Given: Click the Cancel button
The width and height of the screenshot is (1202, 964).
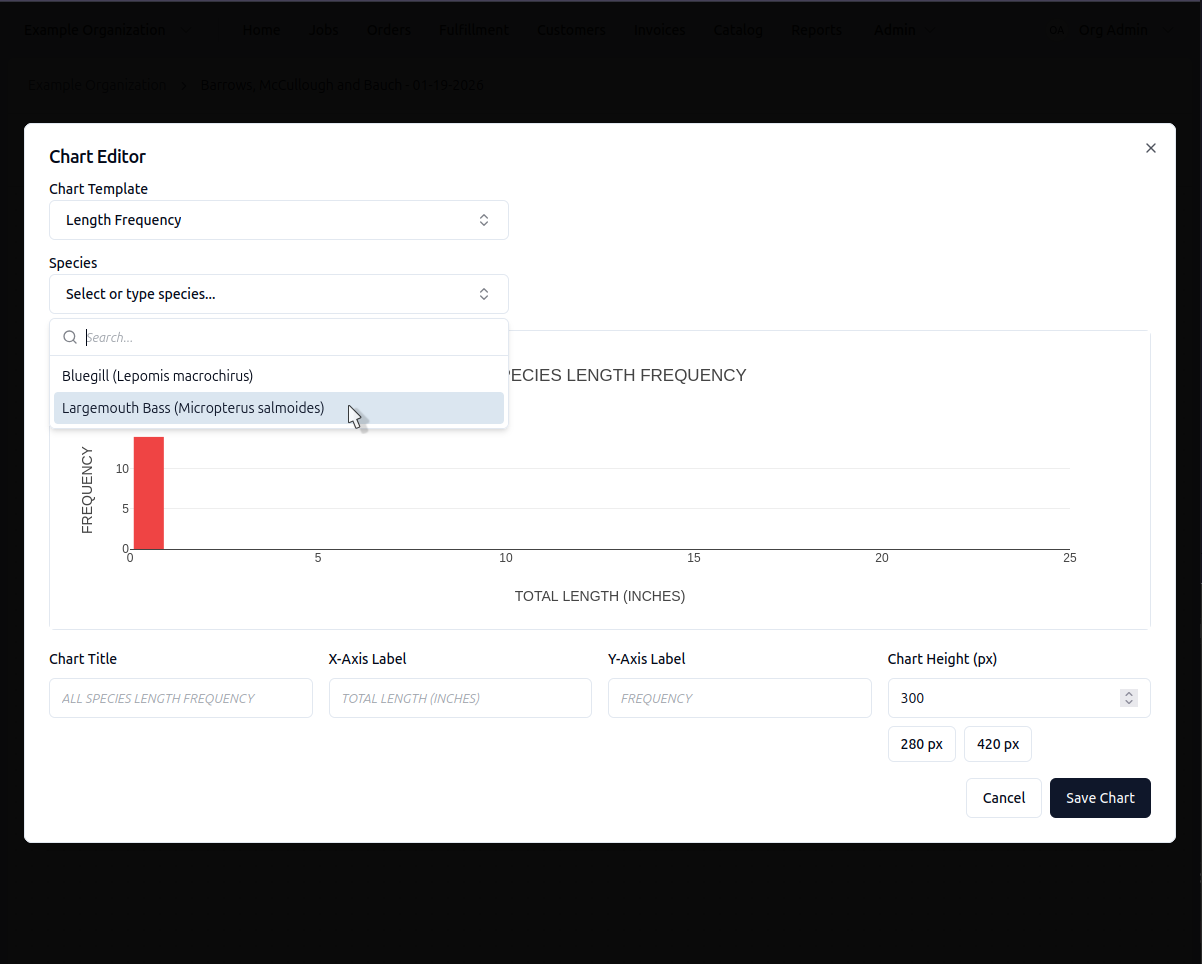Looking at the screenshot, I should coord(1004,798).
